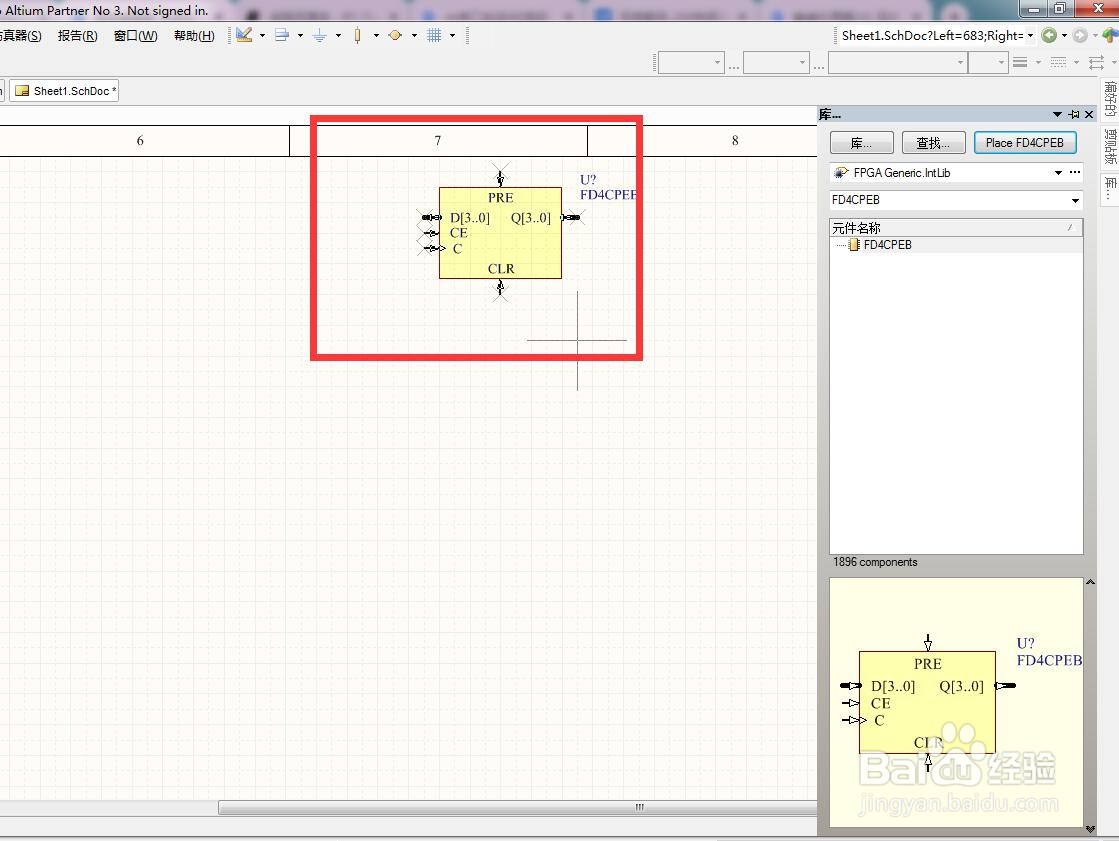The width and height of the screenshot is (1119, 841).
Task: Click the FD4CPEB component icon in list
Action: pyautogui.click(x=854, y=245)
